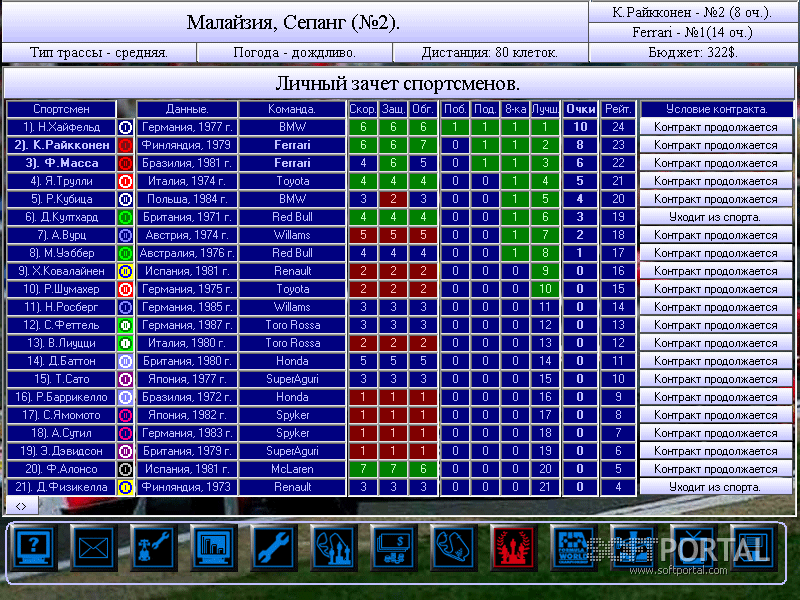This screenshot has width=800, height=600.
Task: Click the black McLaren badge beside Ф.Алонсо
Action: [126, 469]
